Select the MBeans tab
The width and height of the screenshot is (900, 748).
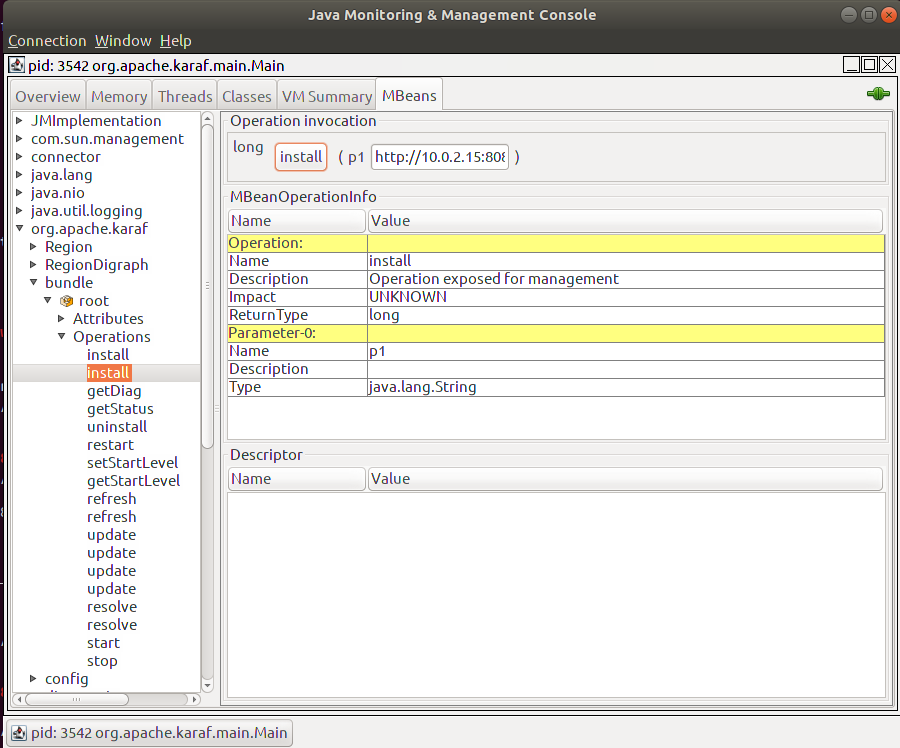(409, 95)
